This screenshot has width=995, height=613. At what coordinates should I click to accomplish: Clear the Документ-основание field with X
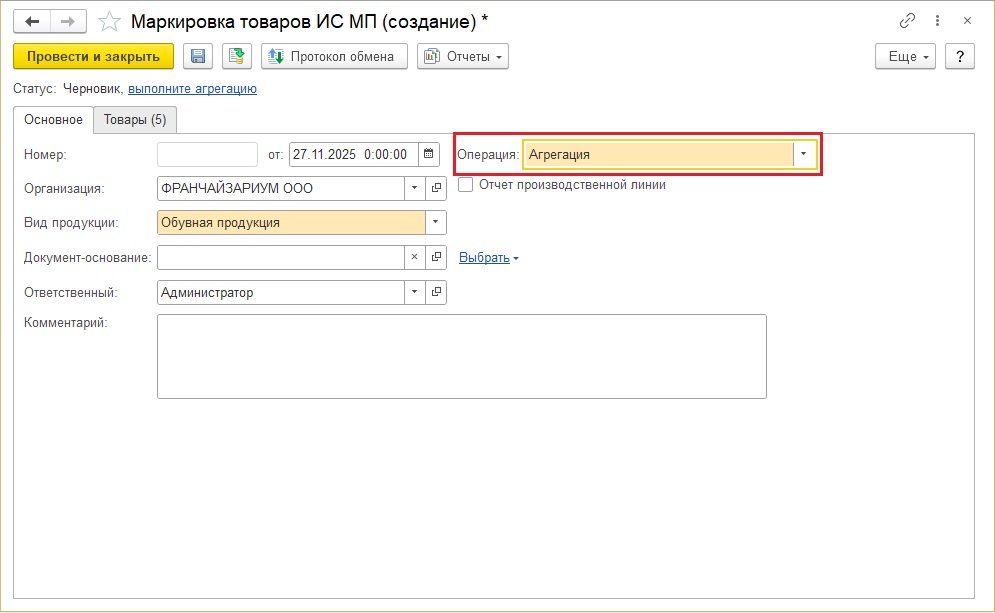pos(415,257)
